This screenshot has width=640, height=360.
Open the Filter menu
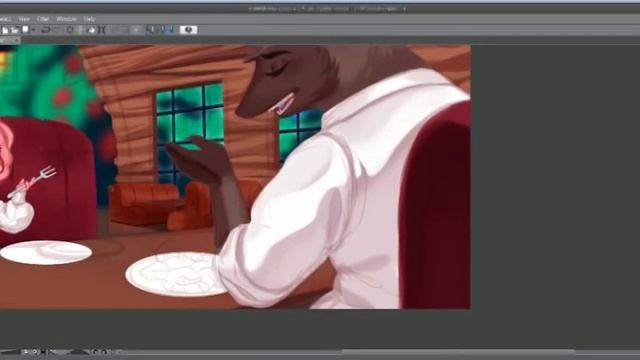(43, 19)
